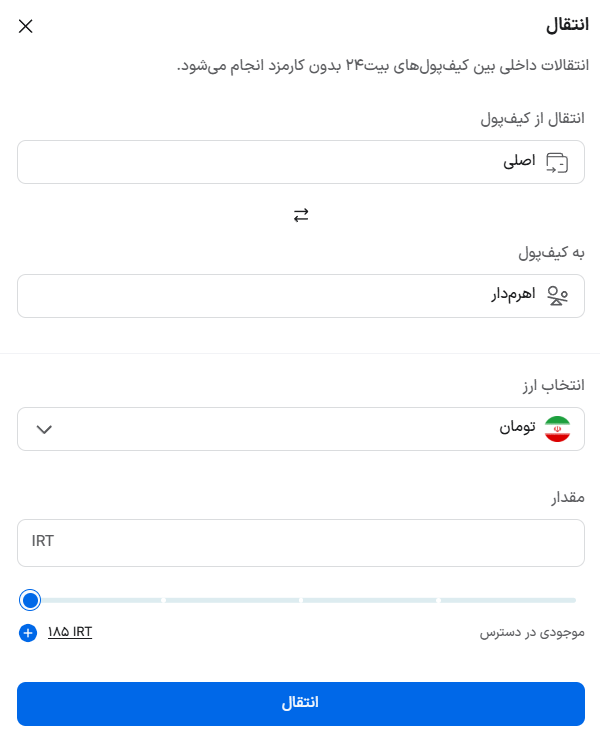Click the swap wallets arrows icon
Image resolution: width=600 pixels, height=739 pixels.
301,215
